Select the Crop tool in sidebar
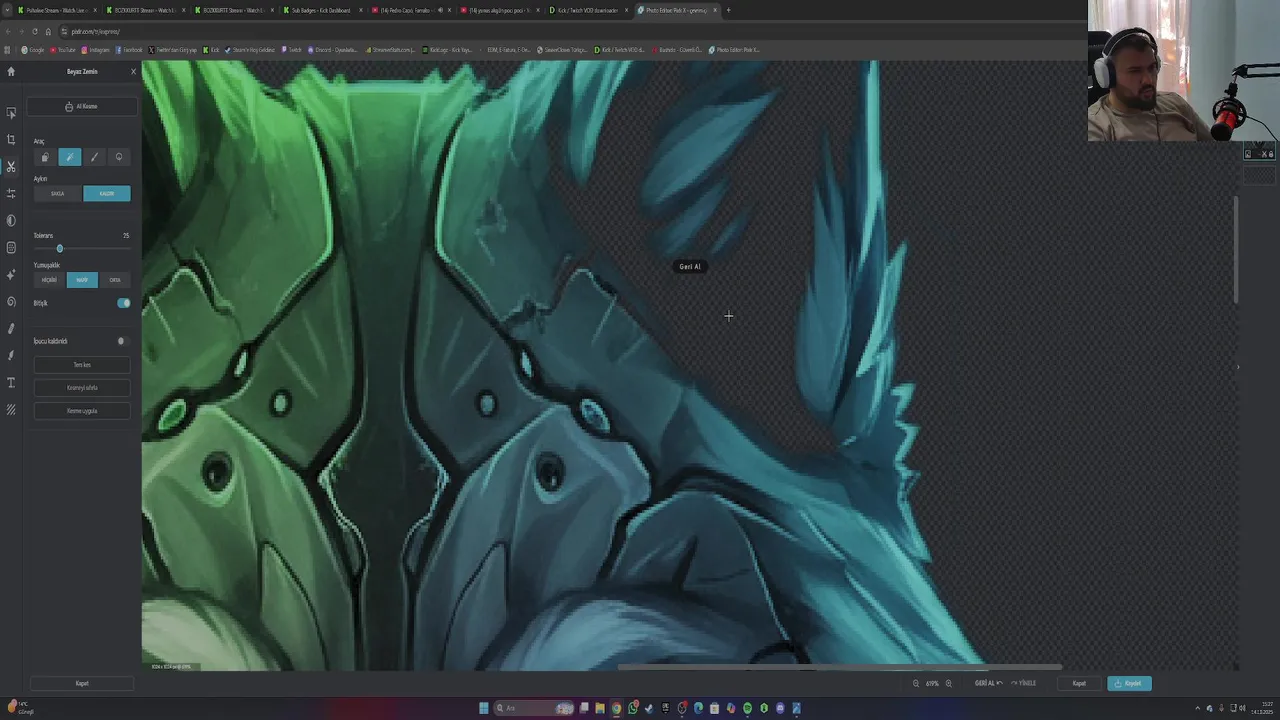The height and width of the screenshot is (720, 1280). coord(11,140)
